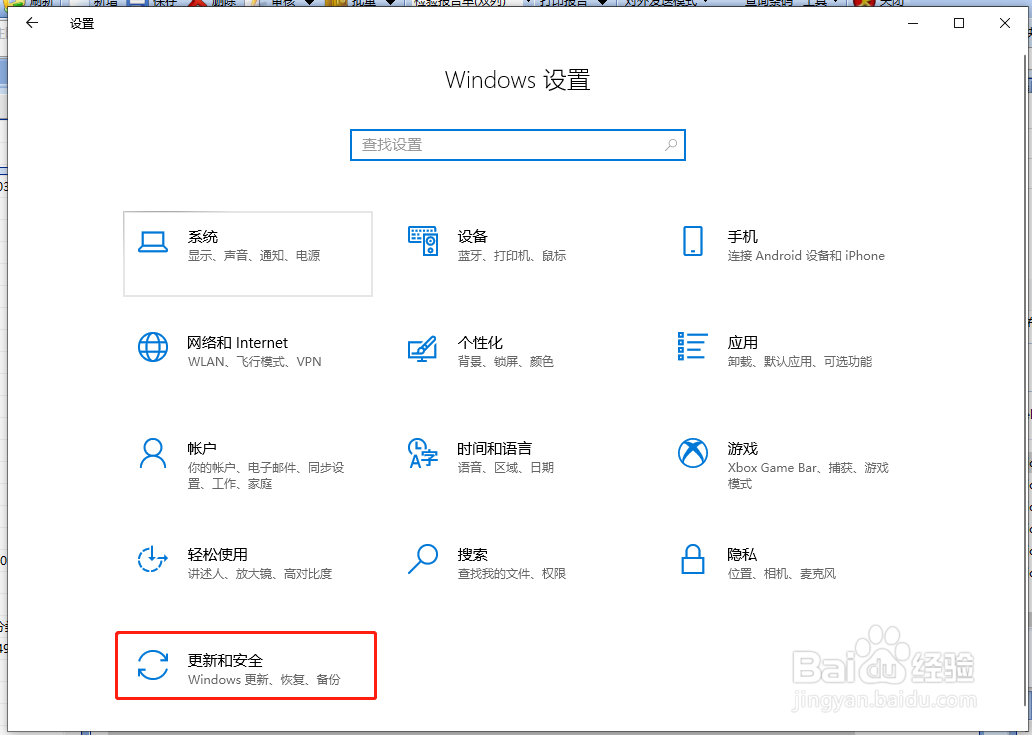Close the 设置 window

coord(1005,23)
